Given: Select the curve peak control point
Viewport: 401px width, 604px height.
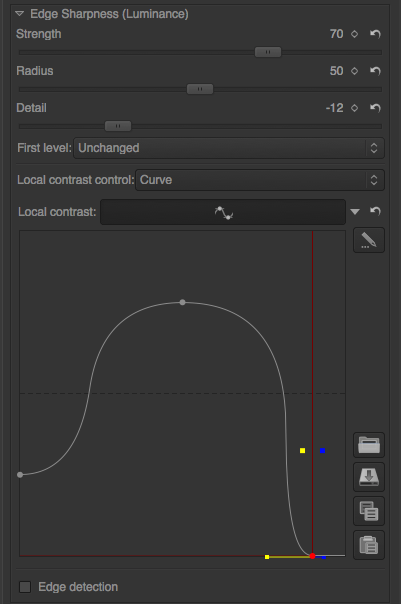Looking at the screenshot, I should point(183,302).
